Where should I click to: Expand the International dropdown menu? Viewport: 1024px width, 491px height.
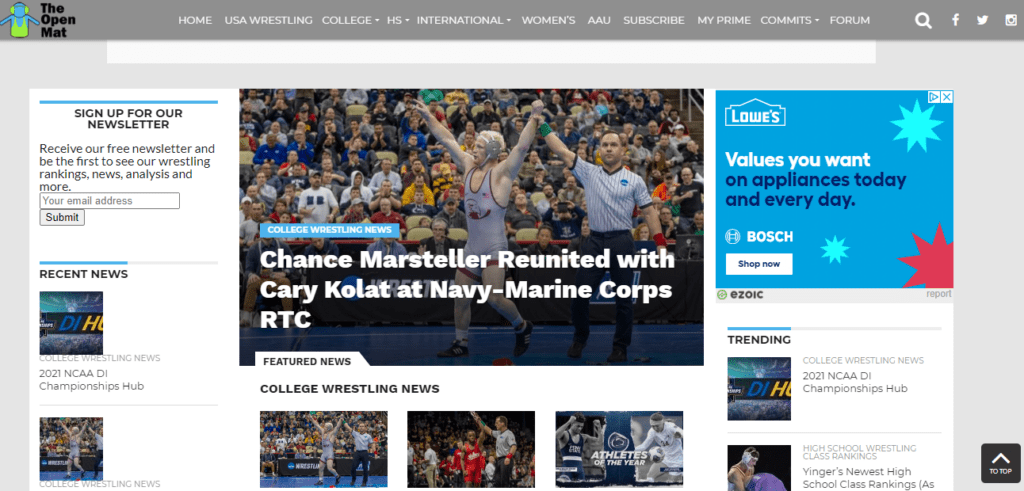point(464,20)
